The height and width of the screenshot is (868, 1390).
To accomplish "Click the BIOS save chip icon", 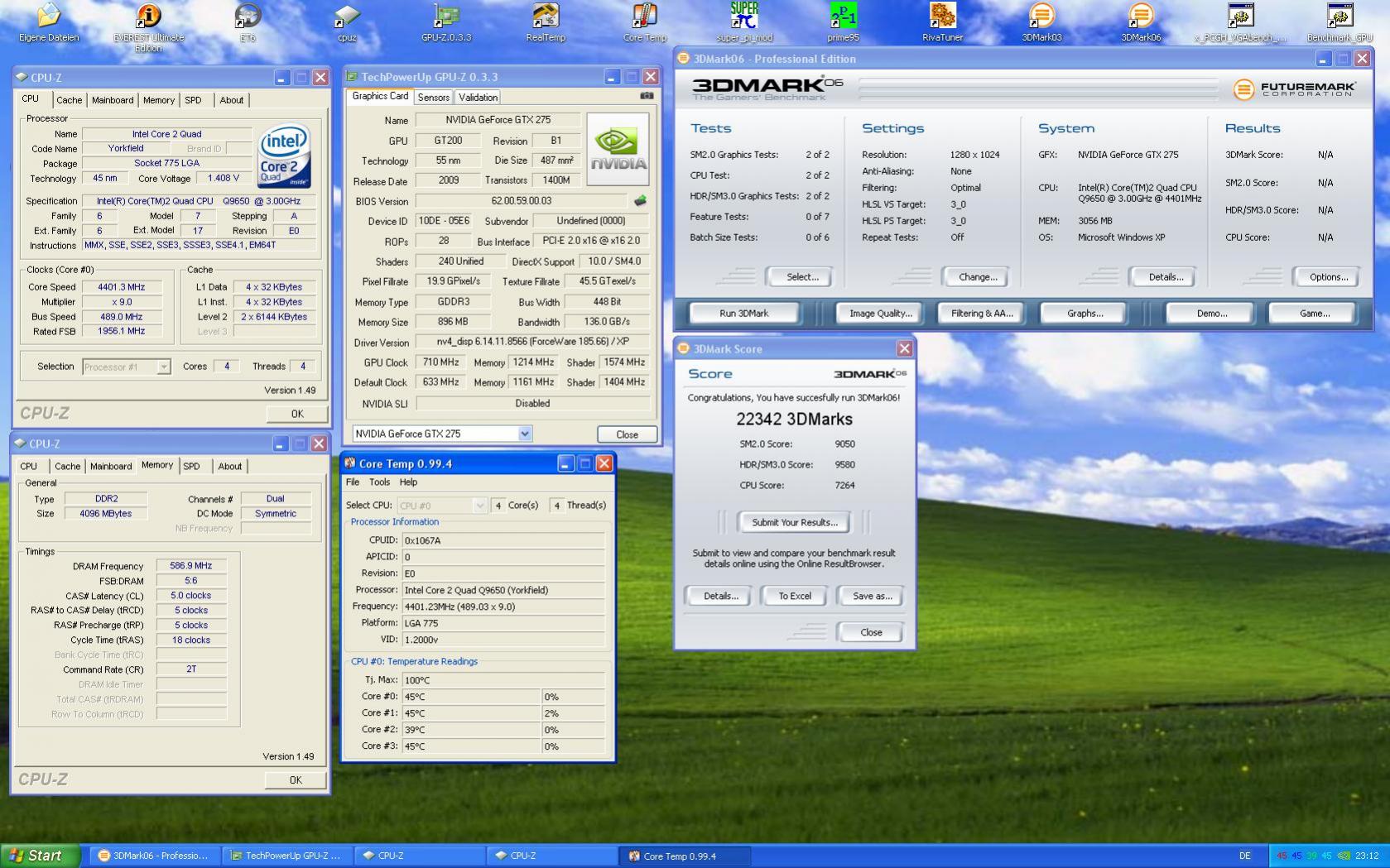I will tap(640, 200).
